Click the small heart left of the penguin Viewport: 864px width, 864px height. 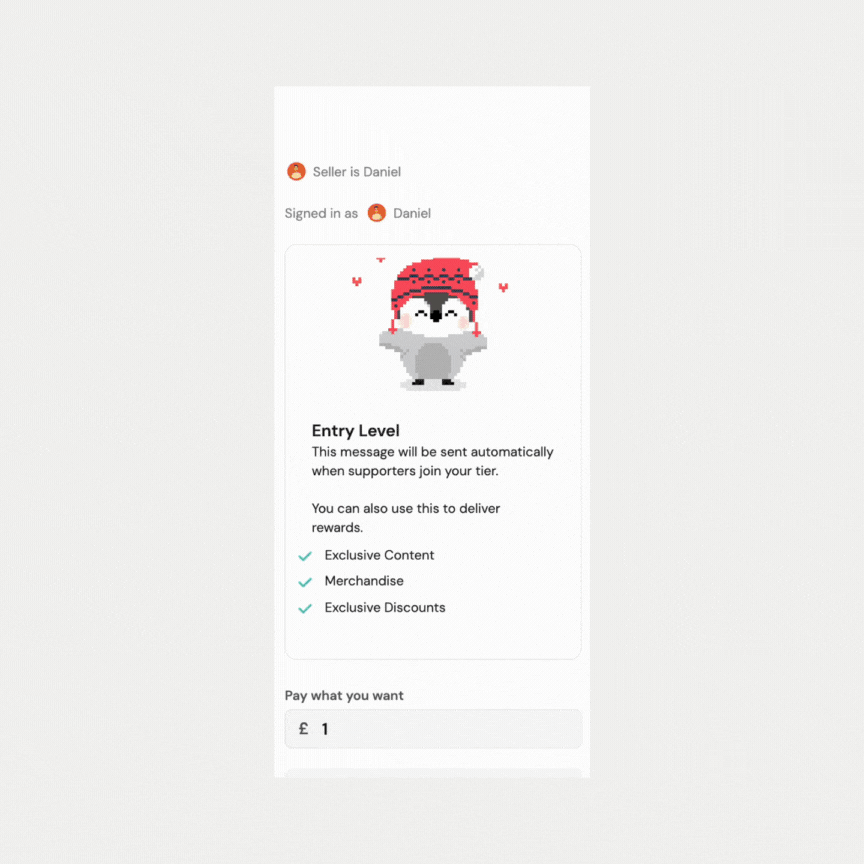pos(357,282)
